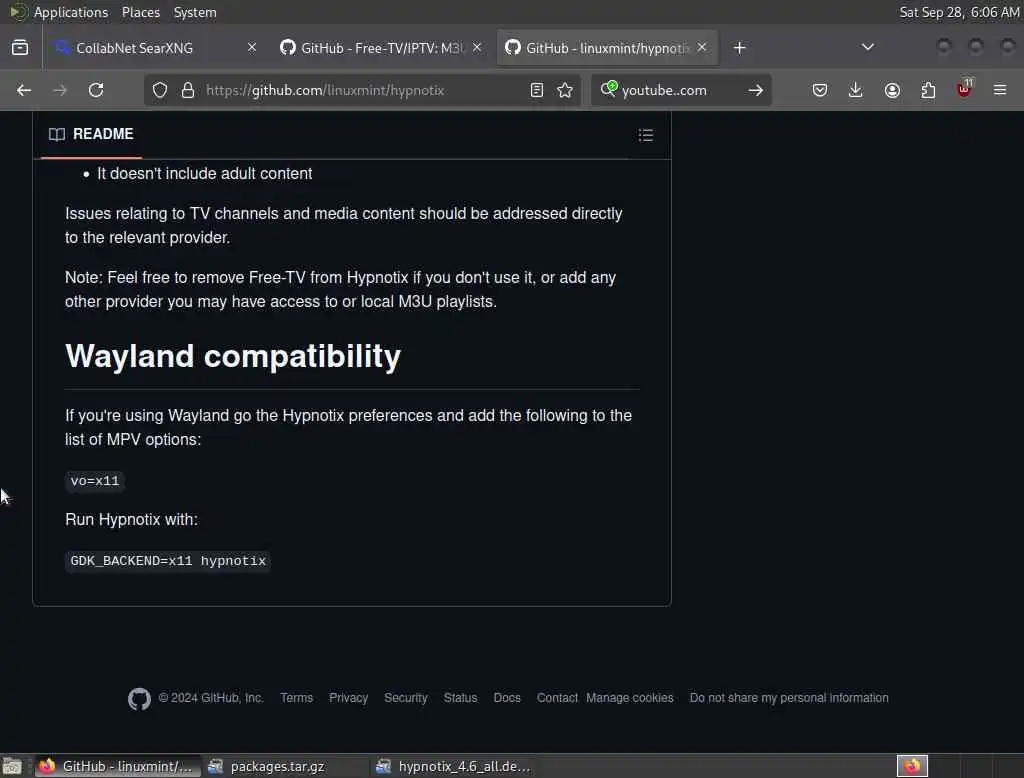This screenshot has height=778, width=1024.
Task: Open the uBlock Origin extension icon
Action: point(964,89)
